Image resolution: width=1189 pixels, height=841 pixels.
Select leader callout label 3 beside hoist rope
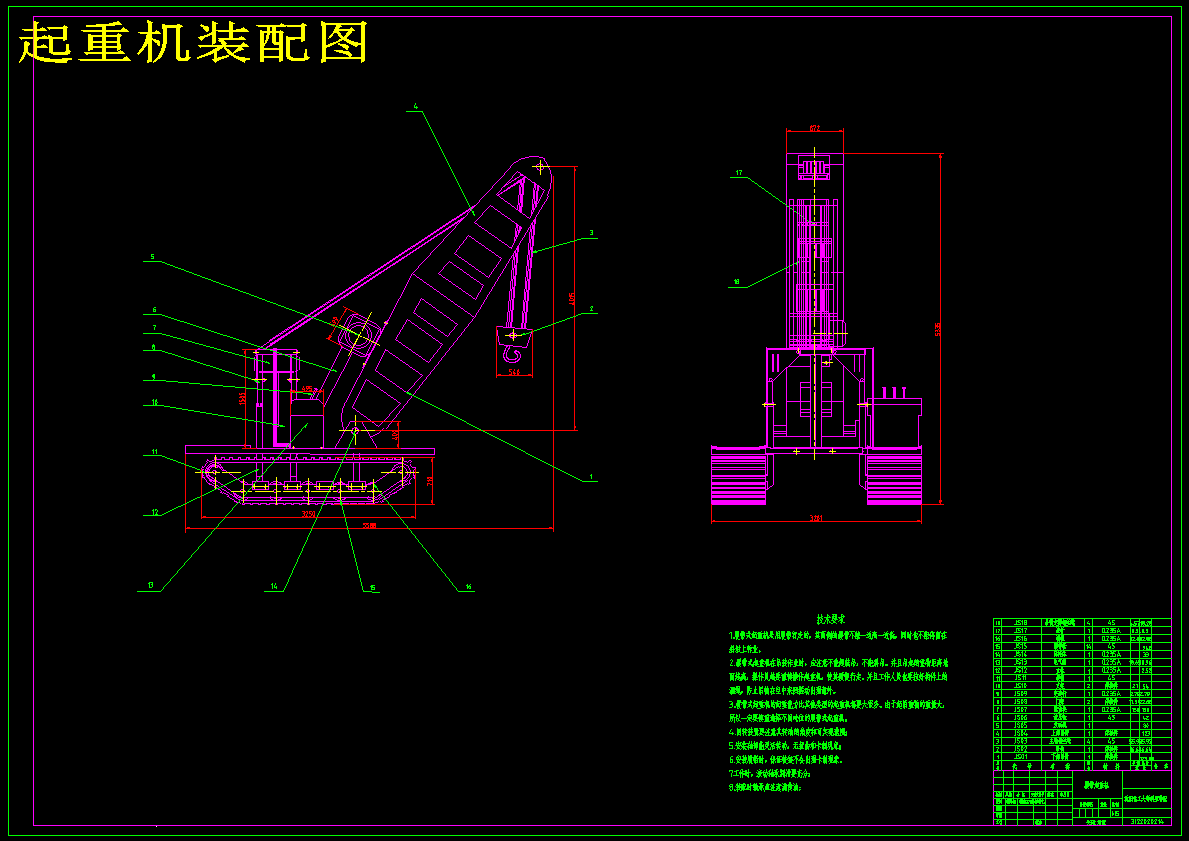point(591,233)
